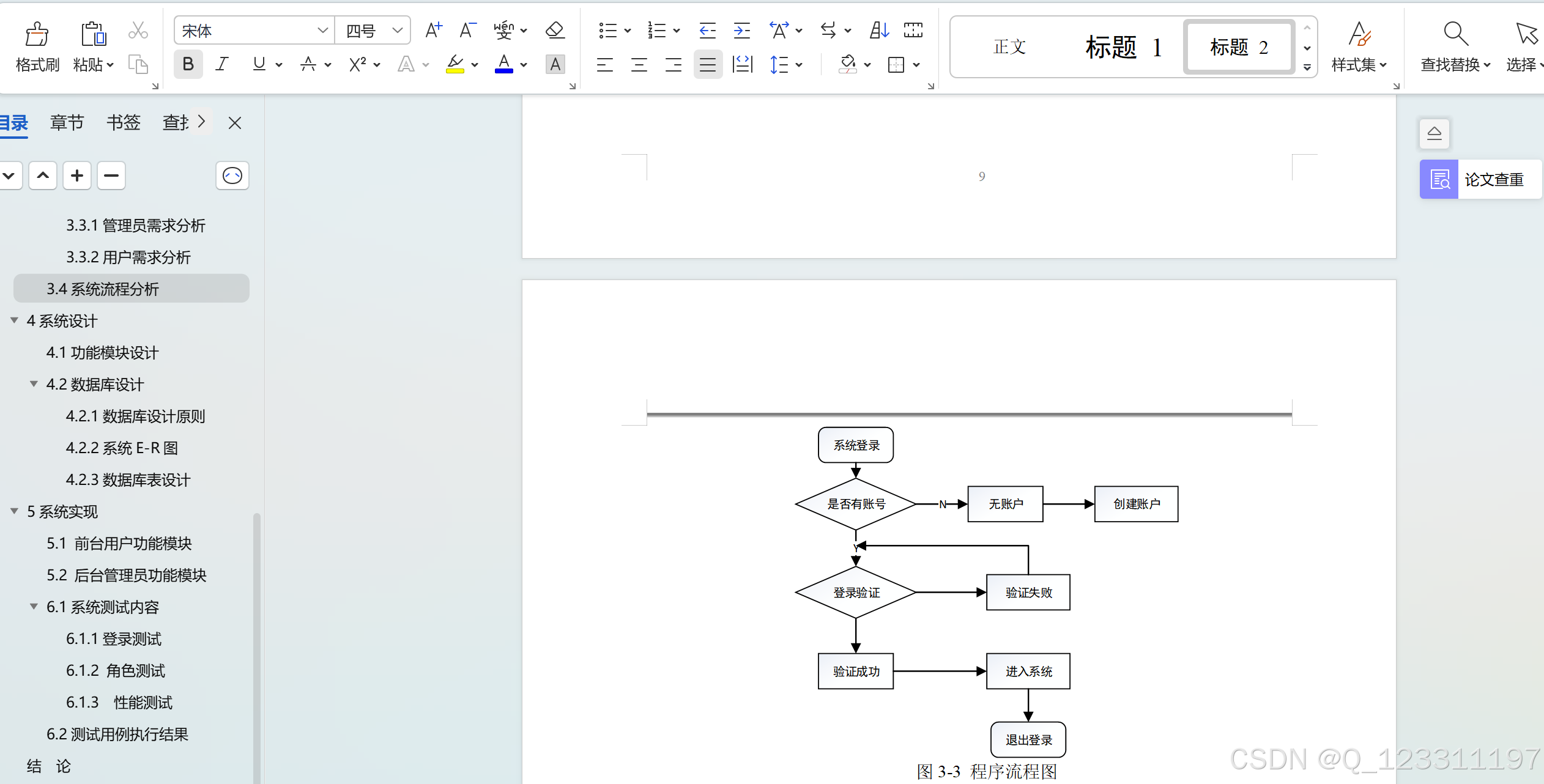Click the Copy icon
This screenshot has width=1544, height=784.
(138, 64)
